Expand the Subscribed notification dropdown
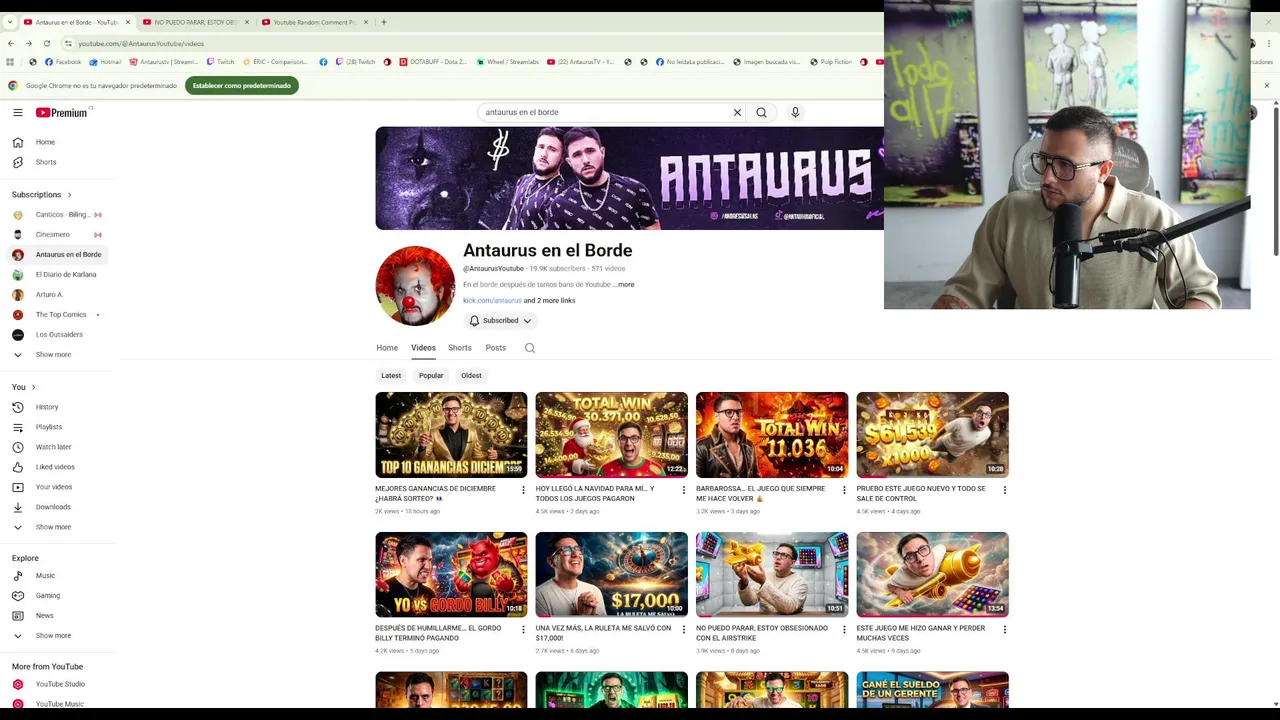This screenshot has height=720, width=1280. [x=501, y=321]
